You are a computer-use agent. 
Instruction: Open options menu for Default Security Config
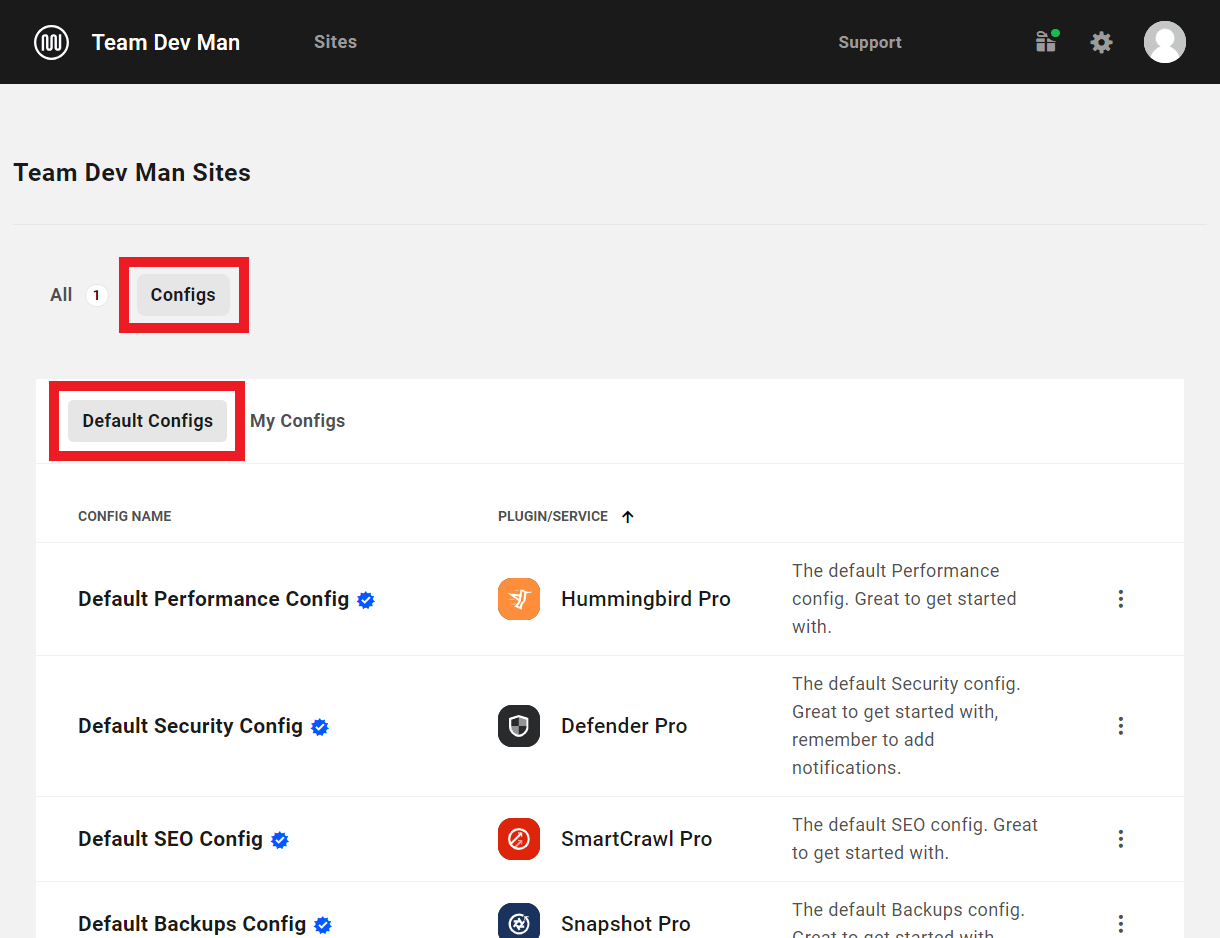1121,726
